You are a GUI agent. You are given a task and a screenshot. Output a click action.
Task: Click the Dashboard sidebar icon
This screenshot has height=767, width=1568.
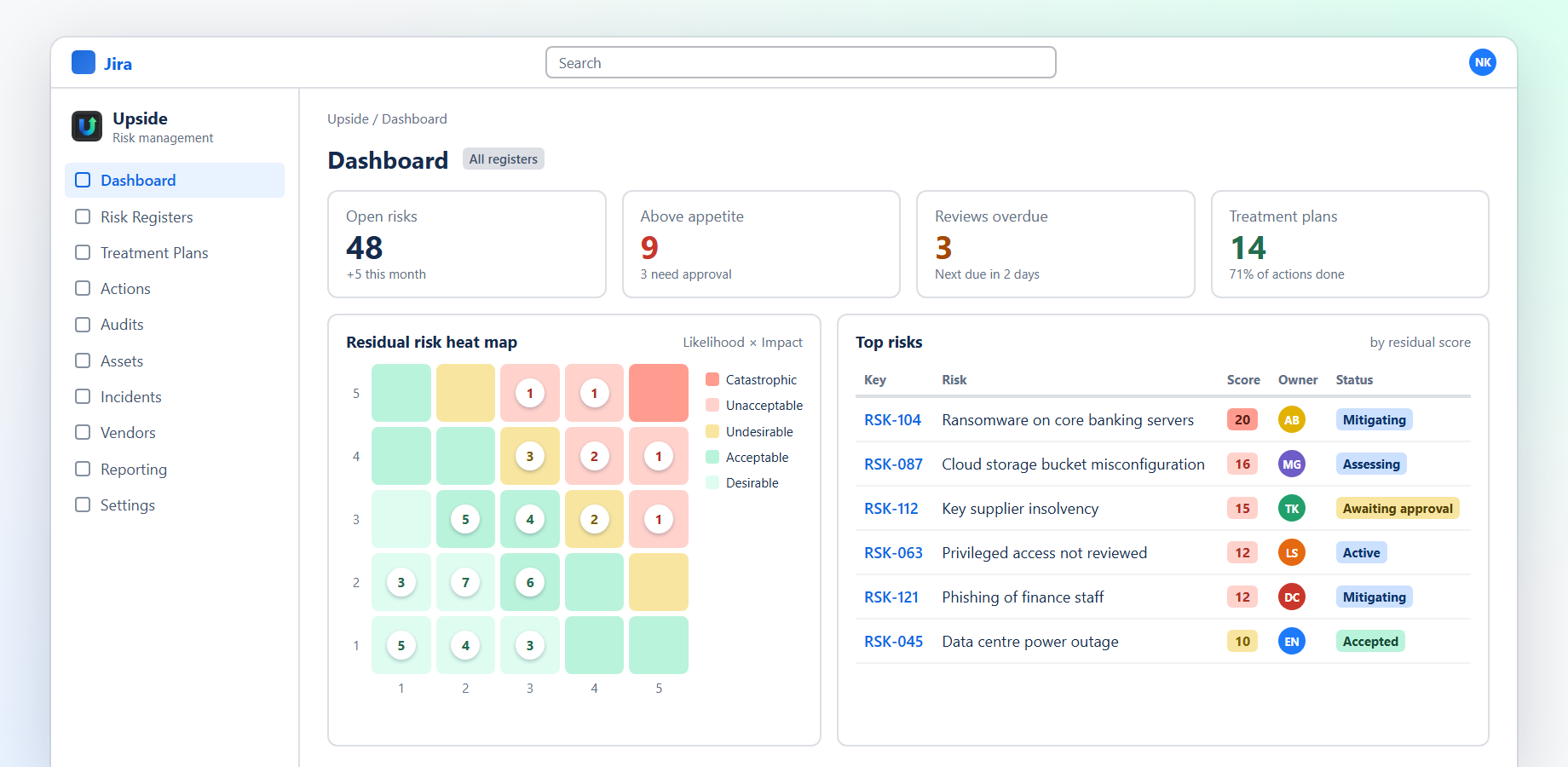[x=83, y=180]
